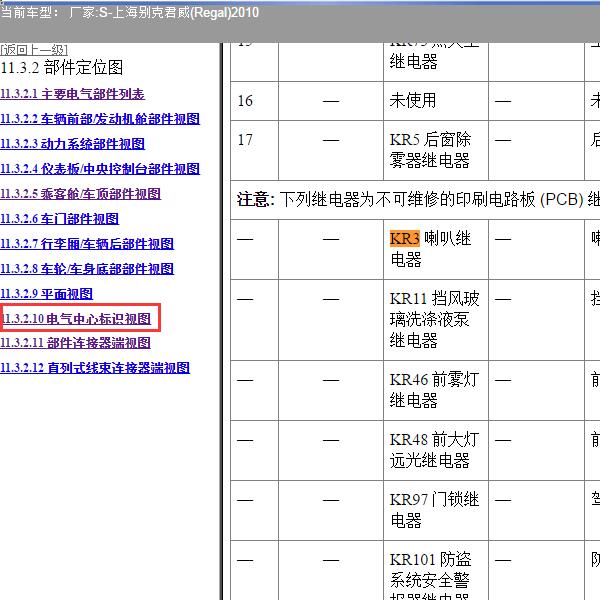Click the highlighted KR3 text
This screenshot has height=600, width=600.
click(405, 238)
